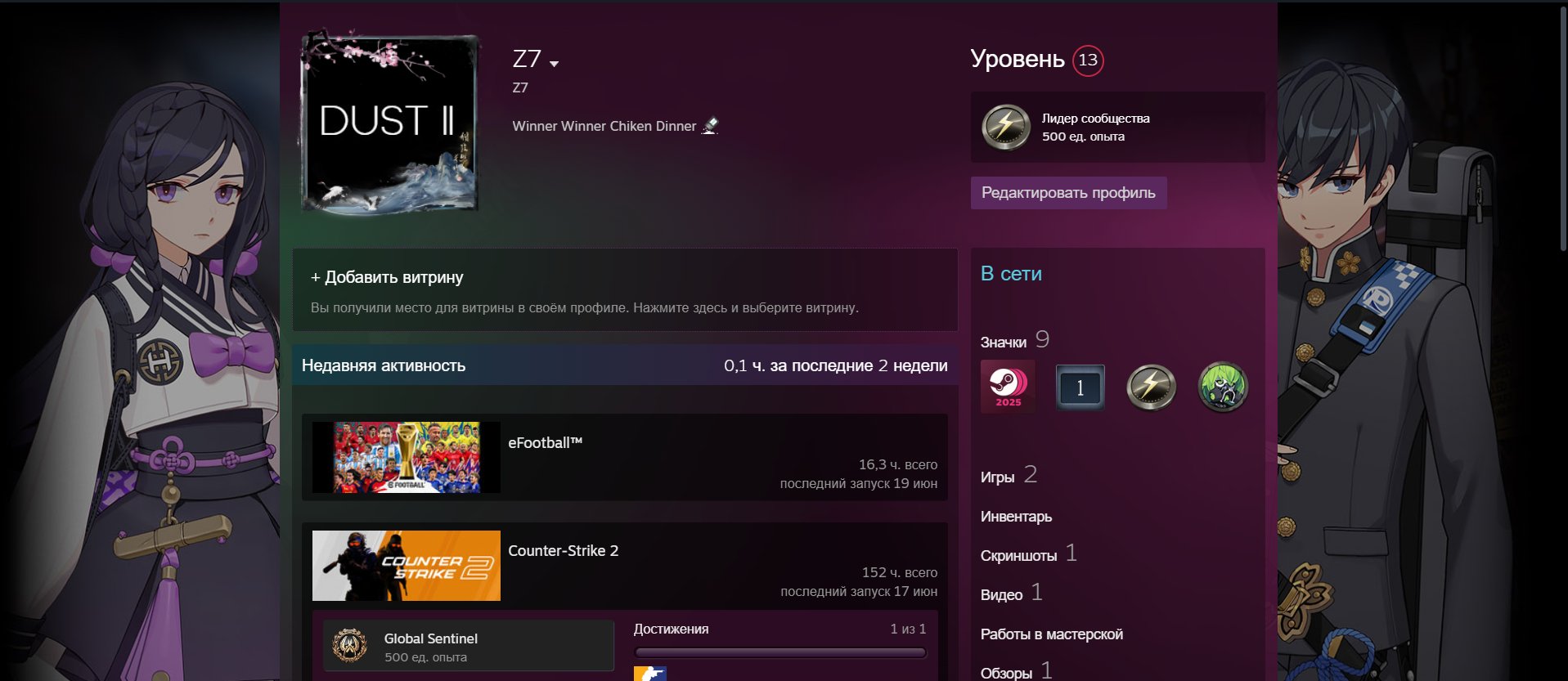The height and width of the screenshot is (681, 1568).
Task: Click the Достижения achievements label
Action: tap(671, 629)
